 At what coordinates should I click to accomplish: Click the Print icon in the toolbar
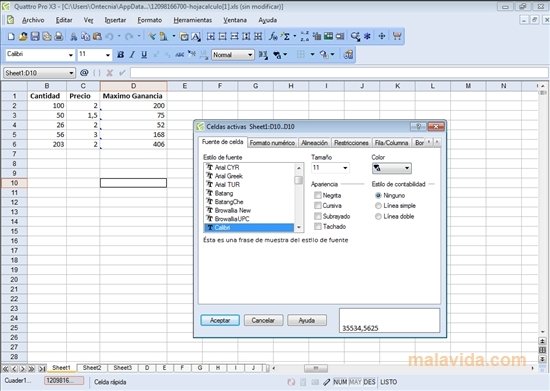tap(59, 36)
